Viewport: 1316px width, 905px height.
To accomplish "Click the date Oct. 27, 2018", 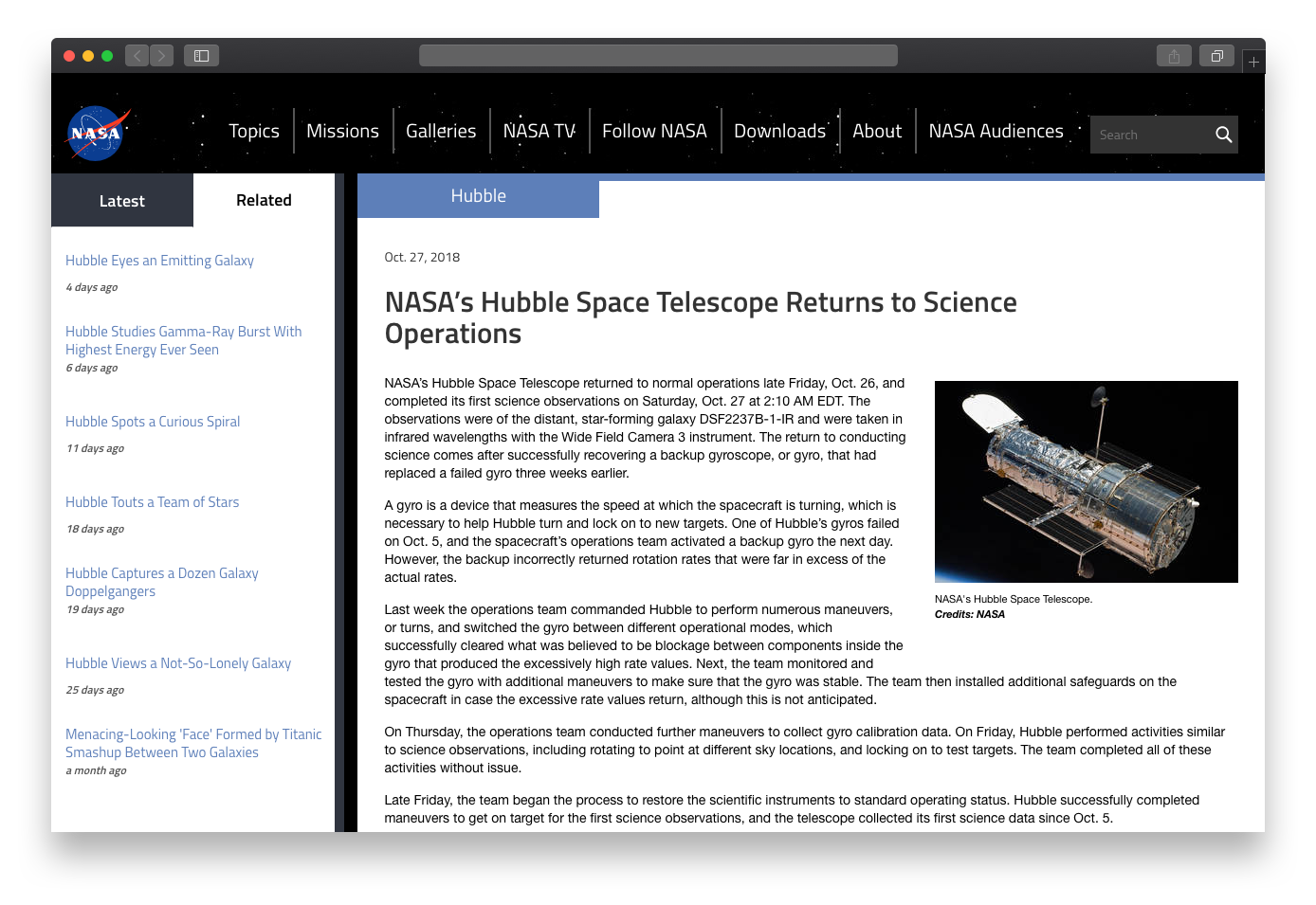I will coord(422,258).
